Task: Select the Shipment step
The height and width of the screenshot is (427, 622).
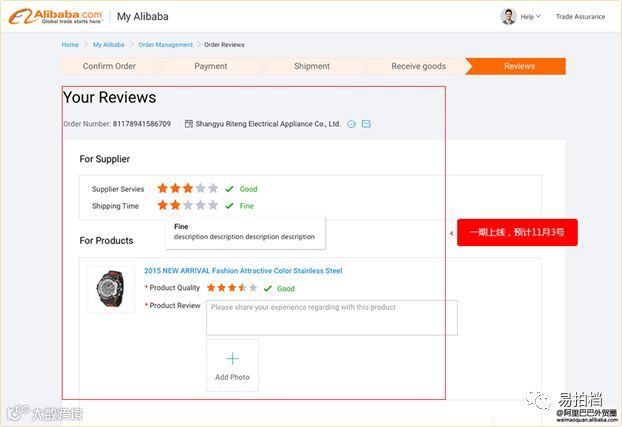Action: tap(312, 66)
